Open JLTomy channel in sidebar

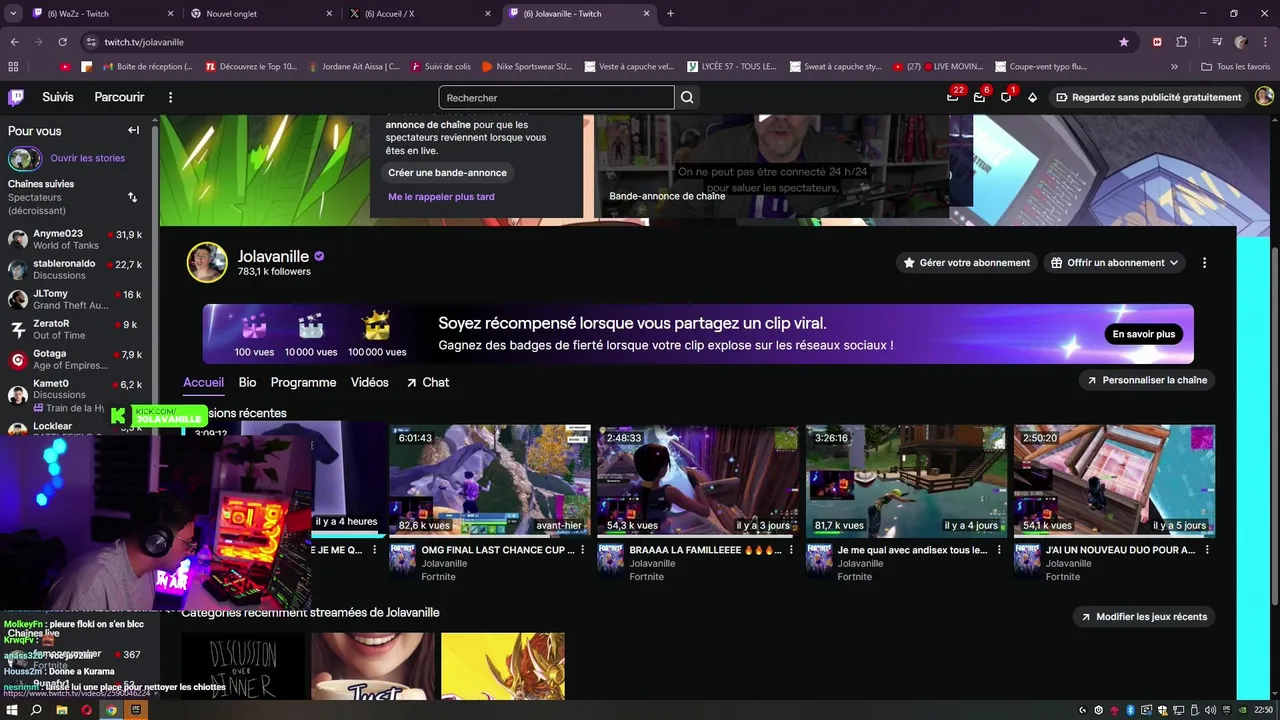75,300
